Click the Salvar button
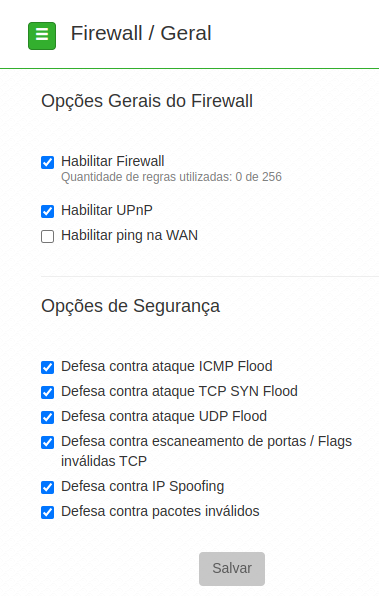Screen dimensions: 379x596 click(x=232, y=569)
